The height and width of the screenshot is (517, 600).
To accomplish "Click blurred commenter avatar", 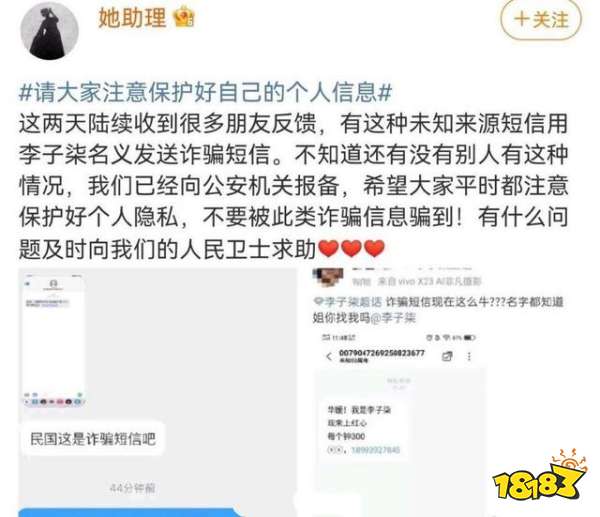I will pos(328,277).
